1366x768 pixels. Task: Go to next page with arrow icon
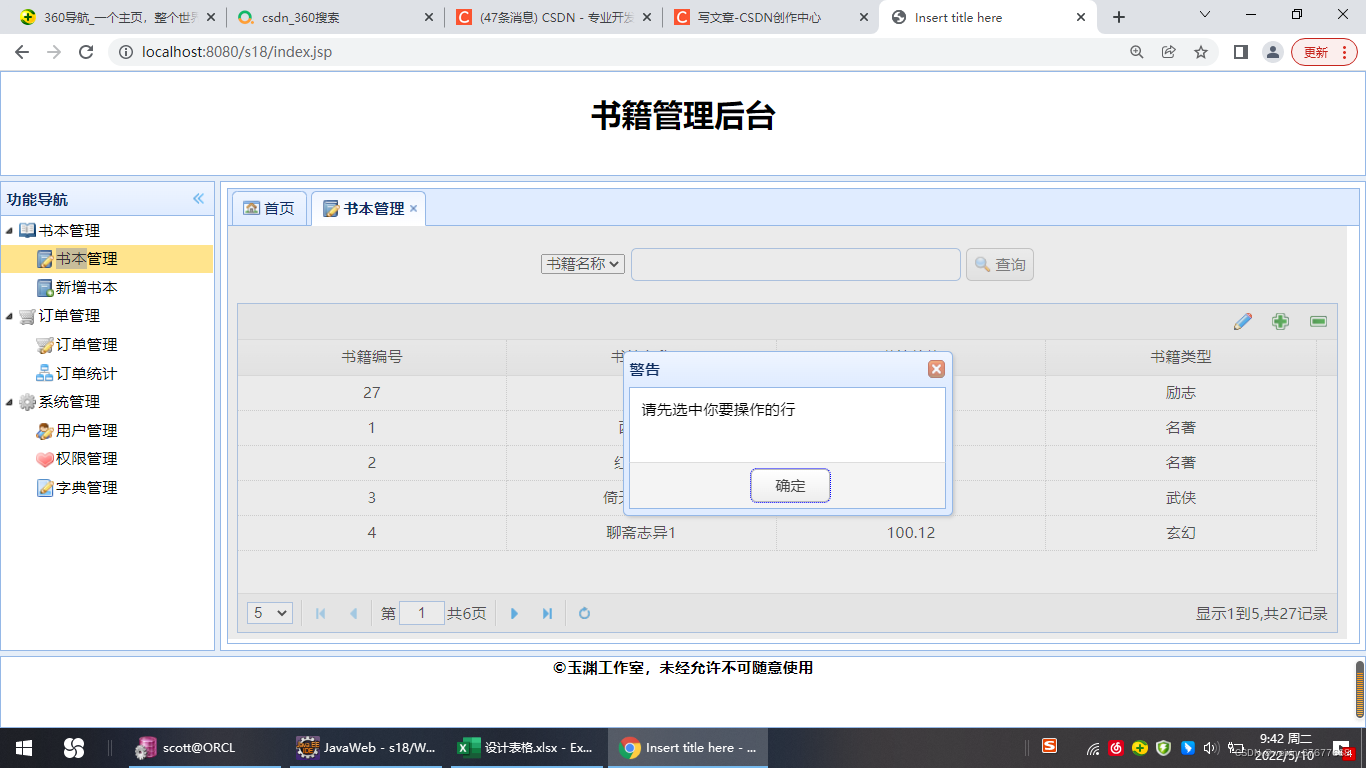(514, 613)
